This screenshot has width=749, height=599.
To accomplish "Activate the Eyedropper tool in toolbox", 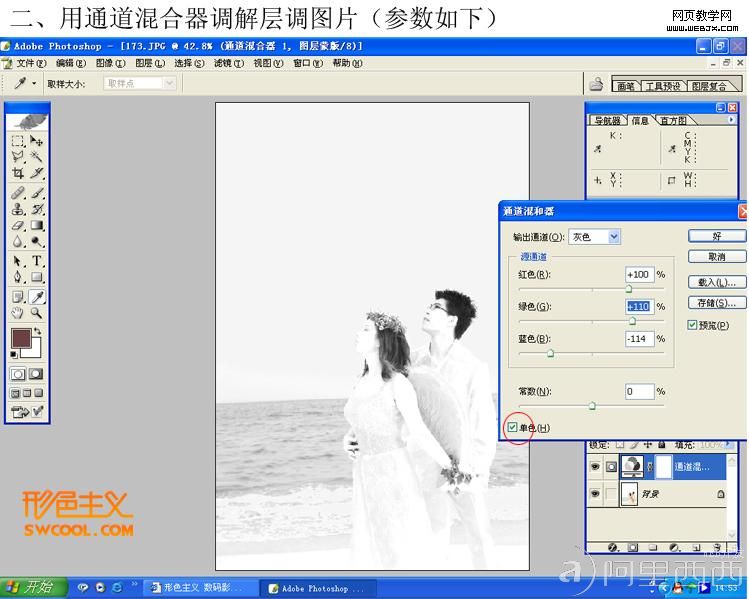I will point(37,297).
